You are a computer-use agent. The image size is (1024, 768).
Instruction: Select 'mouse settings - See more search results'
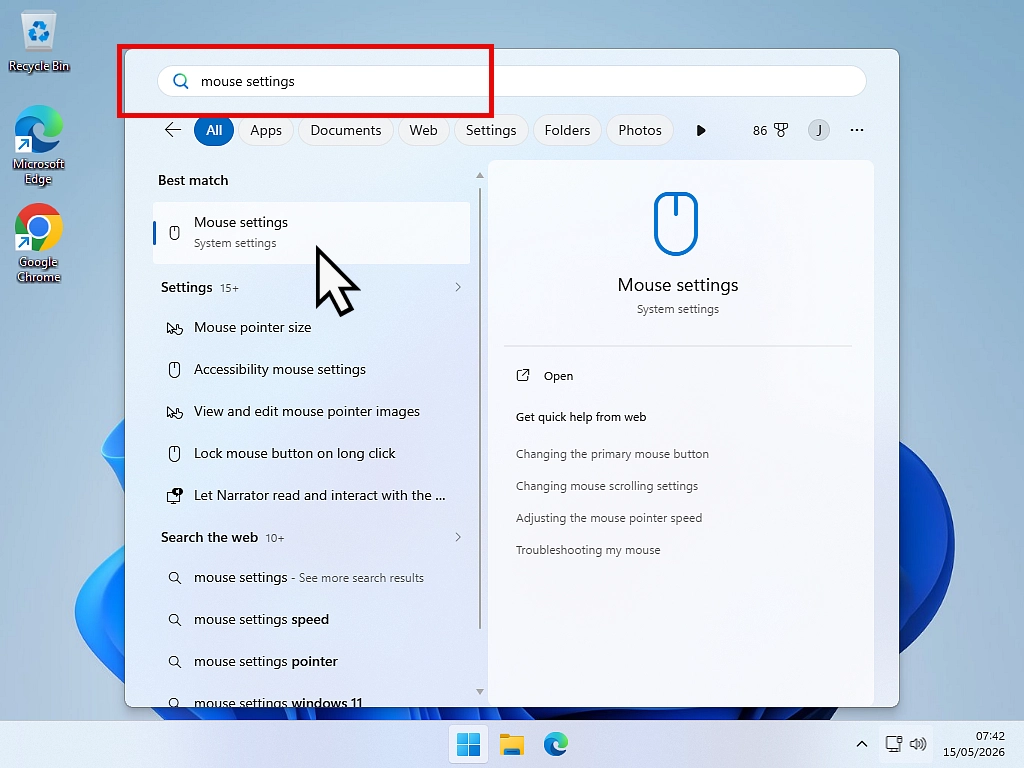pyautogui.click(x=309, y=578)
